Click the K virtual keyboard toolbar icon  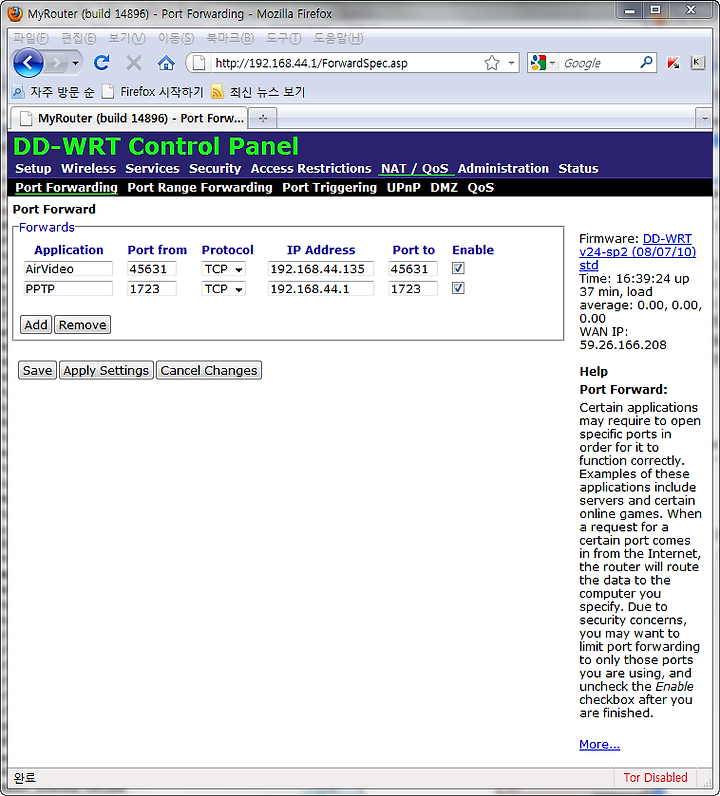[x=697, y=62]
